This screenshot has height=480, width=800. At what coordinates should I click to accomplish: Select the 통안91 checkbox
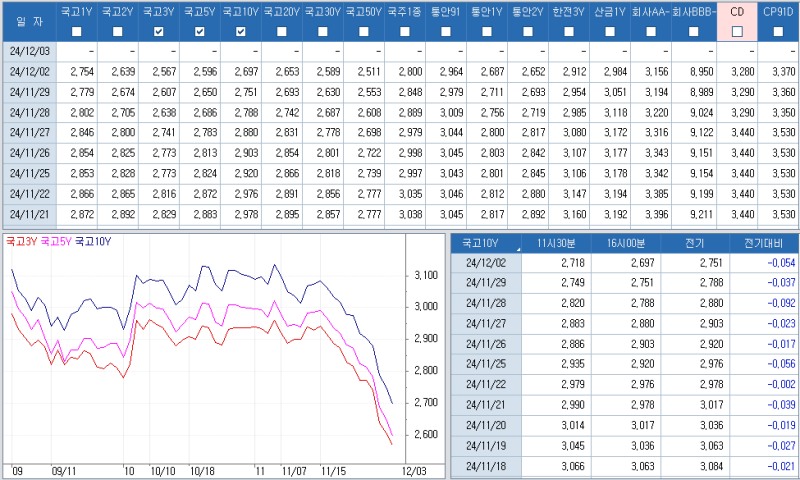pos(446,32)
